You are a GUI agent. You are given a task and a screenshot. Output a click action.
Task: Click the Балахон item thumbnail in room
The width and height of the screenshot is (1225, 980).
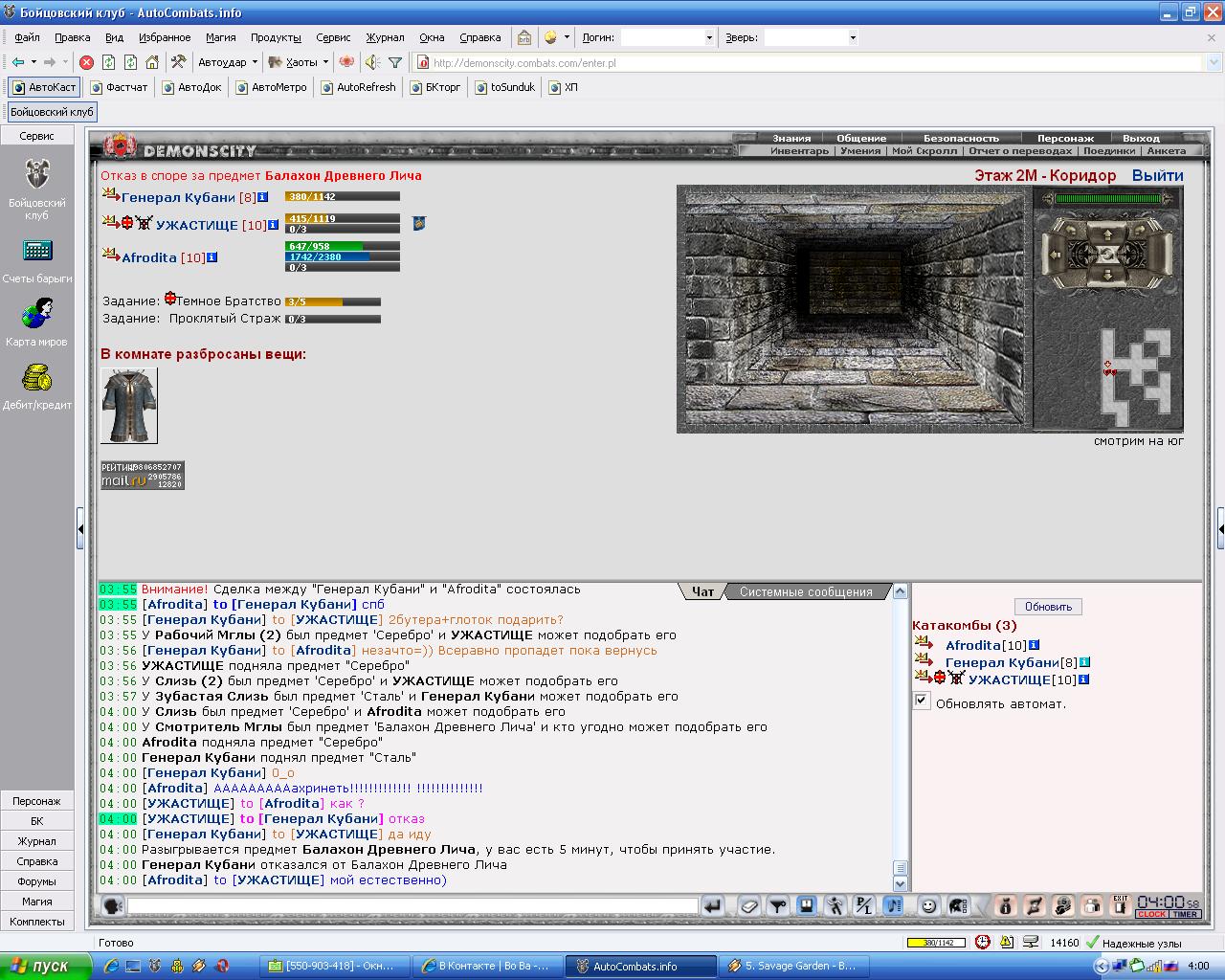click(129, 405)
